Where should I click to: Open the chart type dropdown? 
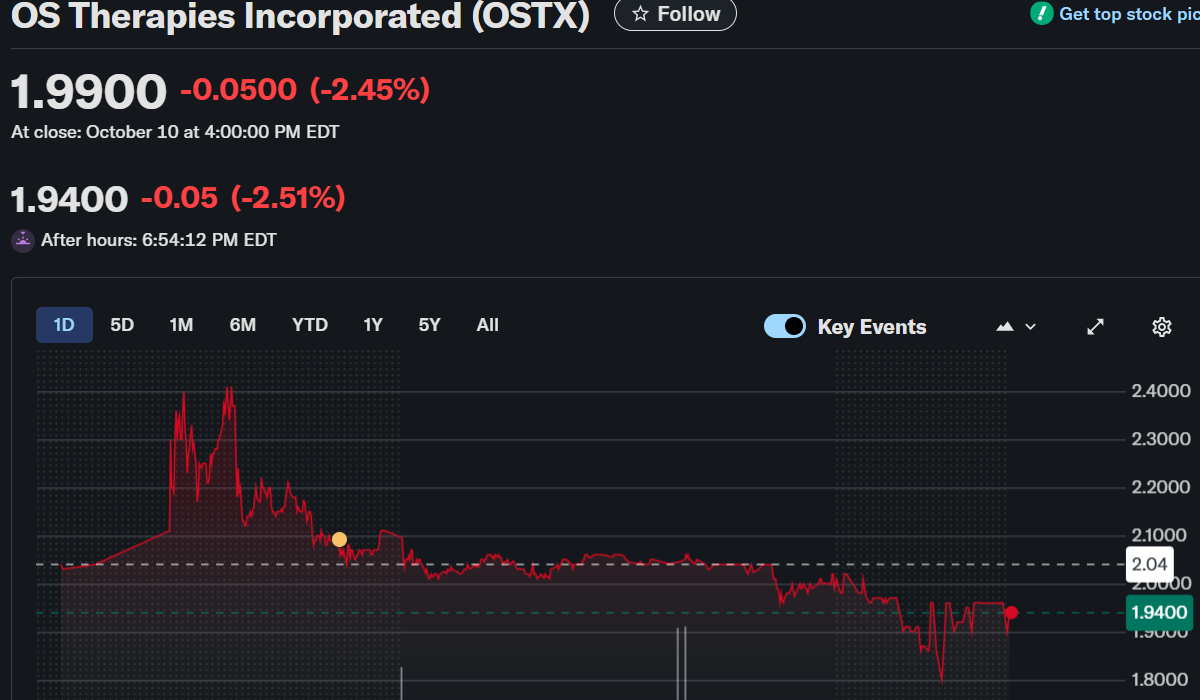coord(1015,327)
